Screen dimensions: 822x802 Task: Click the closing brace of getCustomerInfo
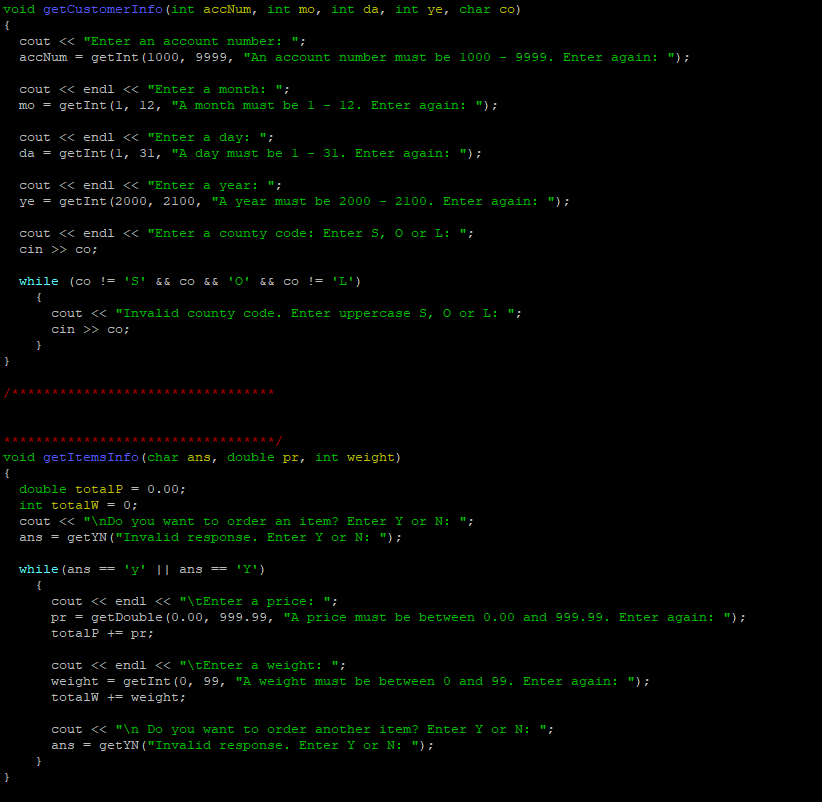coord(6,361)
